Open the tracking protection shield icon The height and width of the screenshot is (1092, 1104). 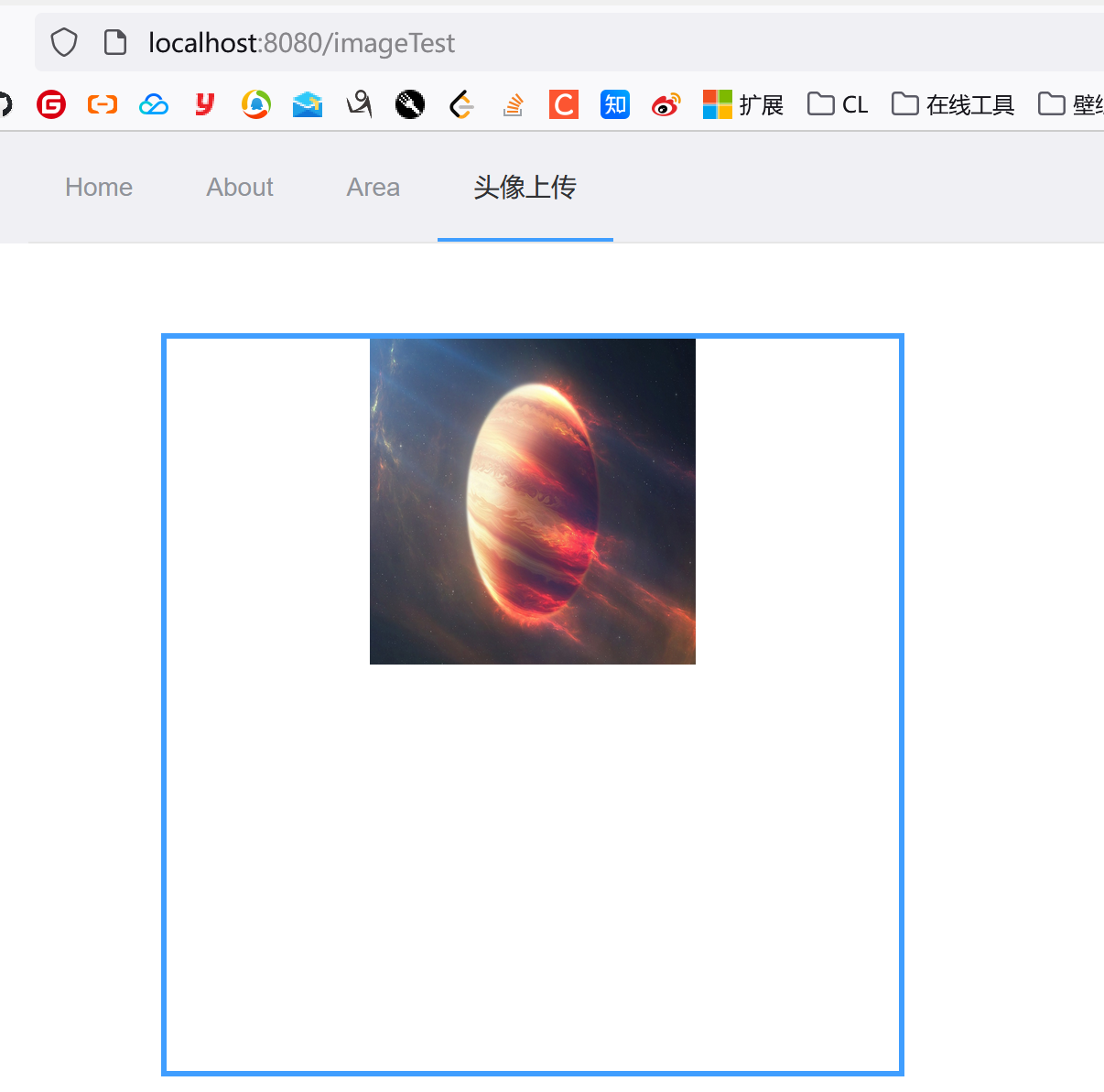pyautogui.click(x=64, y=42)
